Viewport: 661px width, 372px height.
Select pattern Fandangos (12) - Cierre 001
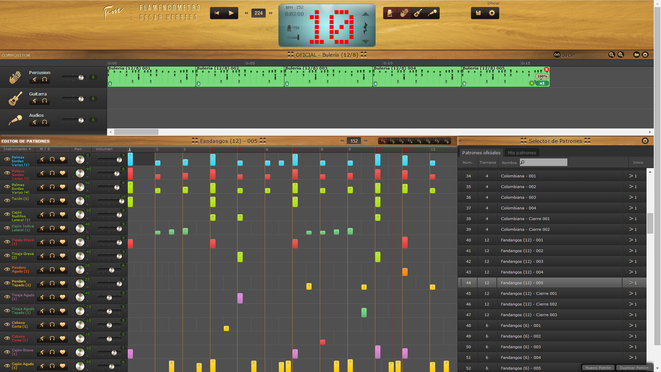[x=551, y=294]
